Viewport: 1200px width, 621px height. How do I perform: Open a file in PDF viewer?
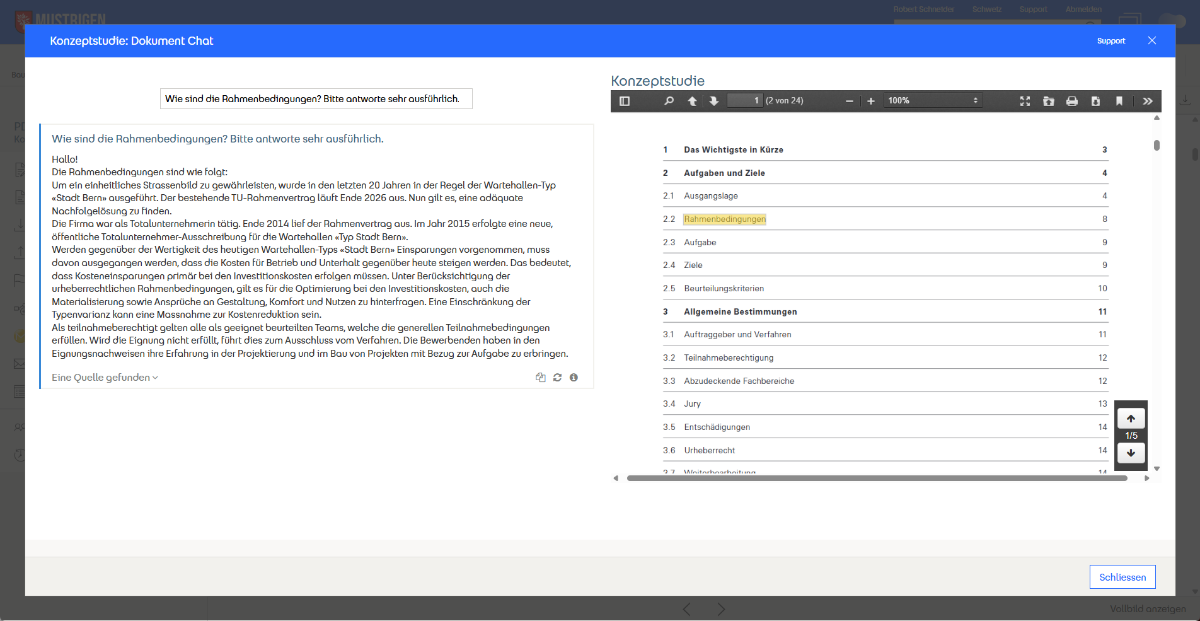tap(1048, 101)
